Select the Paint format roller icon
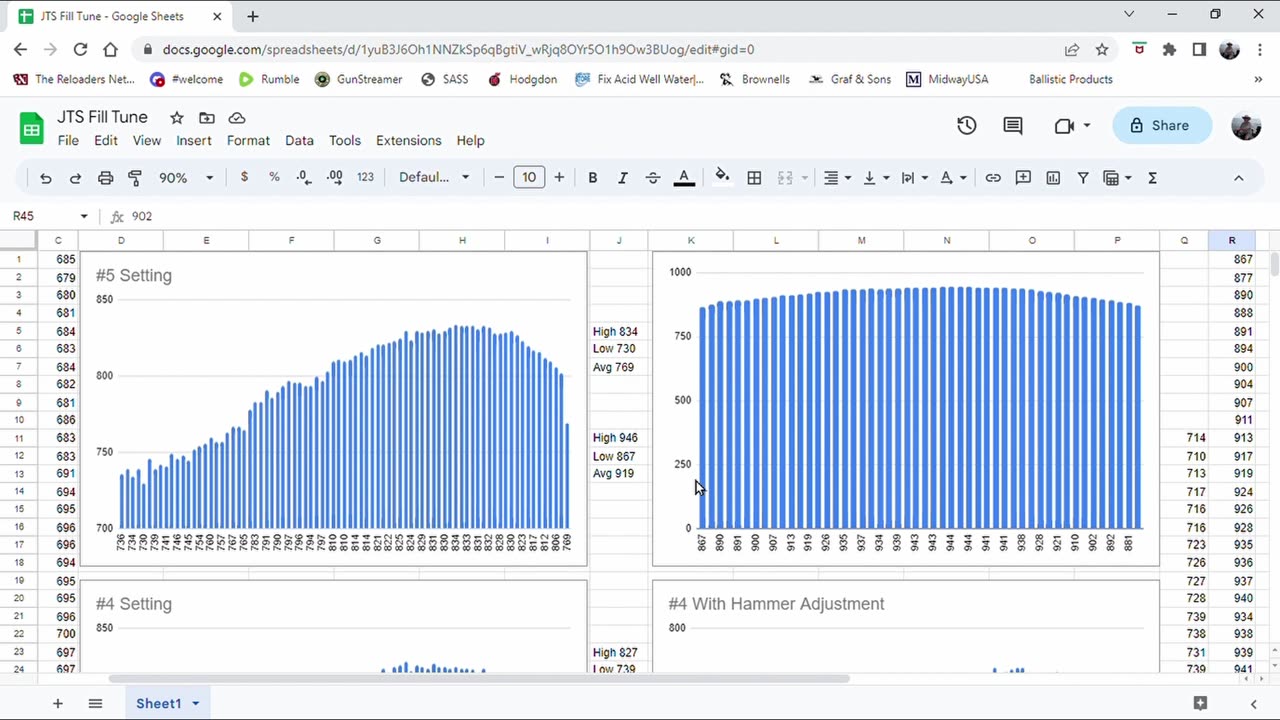 tap(135, 178)
